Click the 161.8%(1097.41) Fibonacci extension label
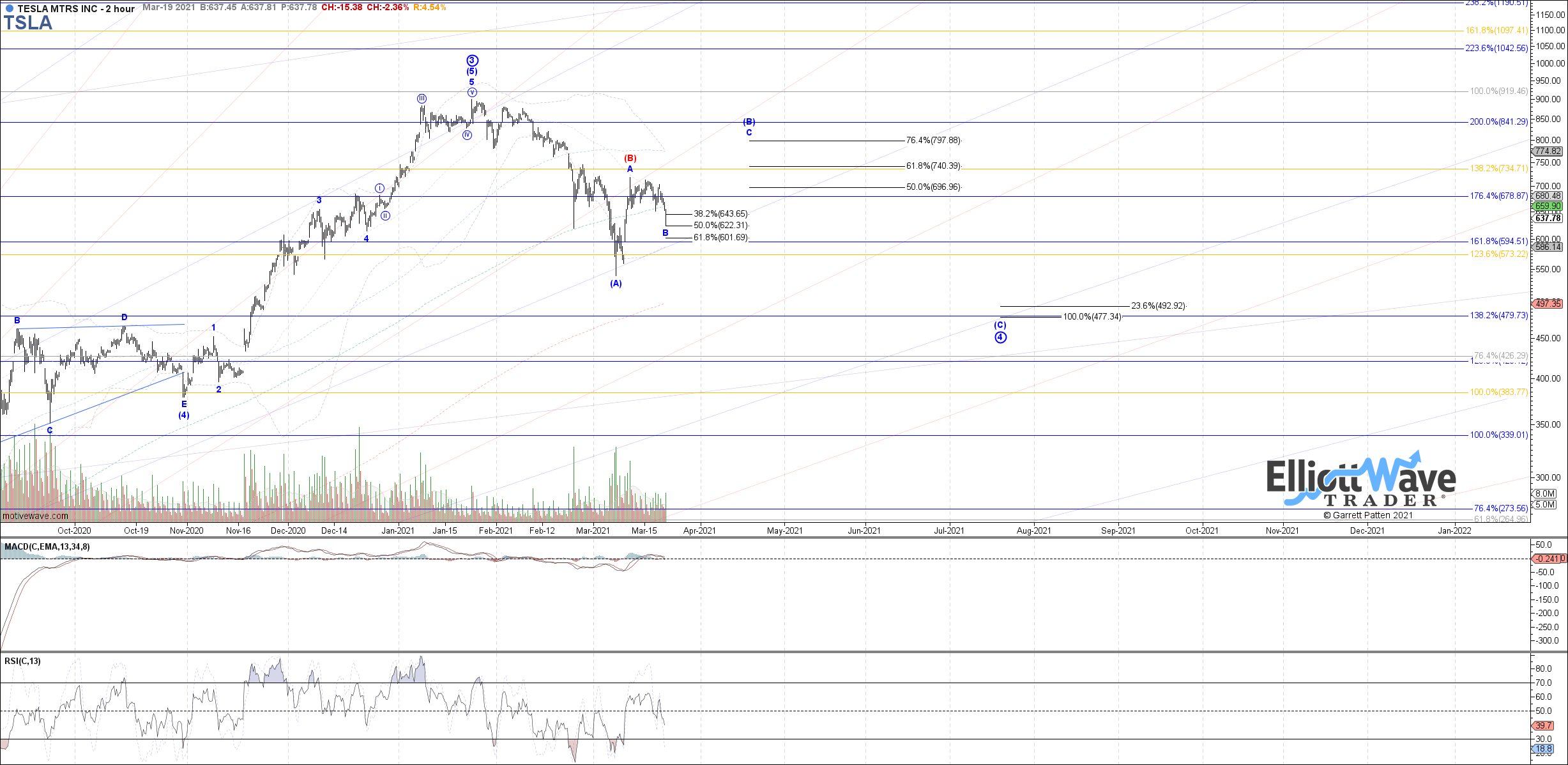 (1496, 30)
